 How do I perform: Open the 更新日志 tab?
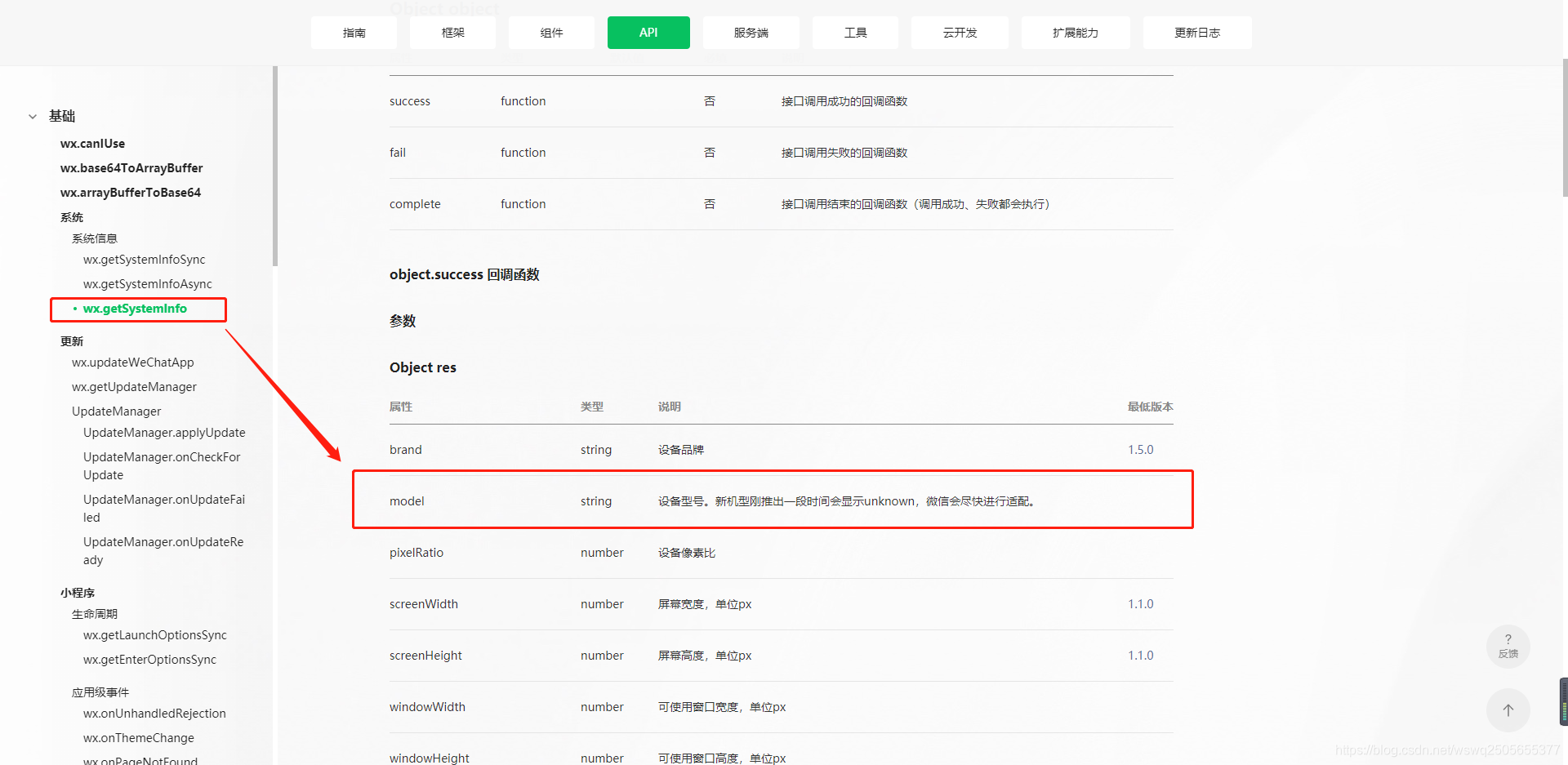1196,33
